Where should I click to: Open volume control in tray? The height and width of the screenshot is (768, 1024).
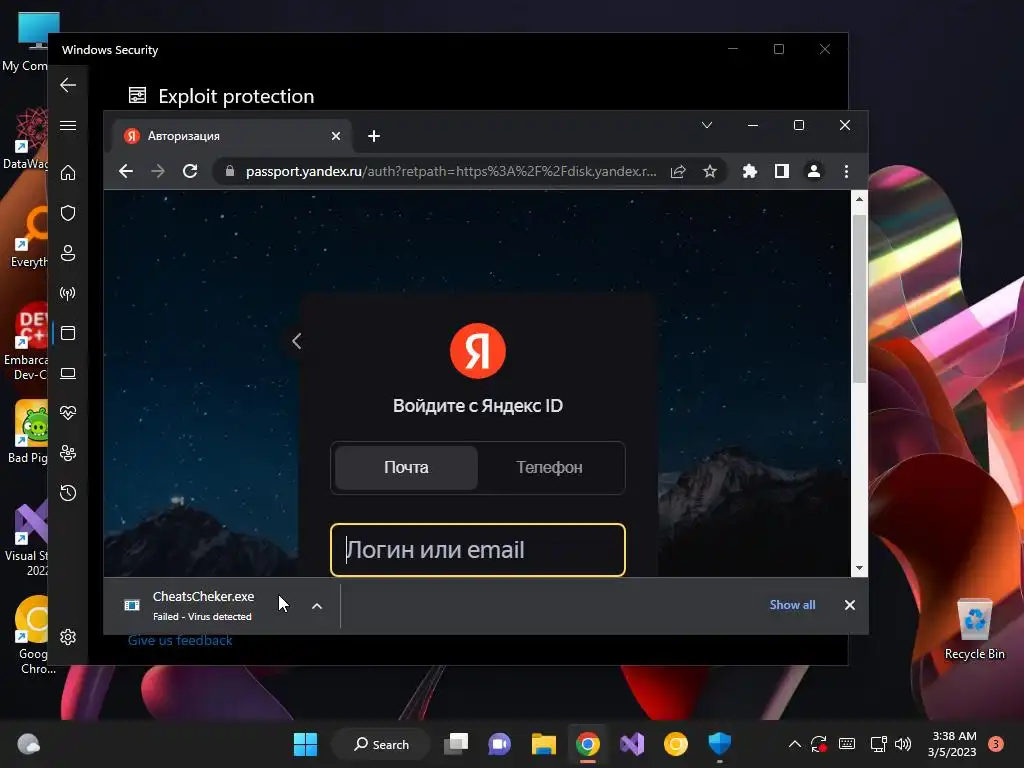tap(903, 744)
